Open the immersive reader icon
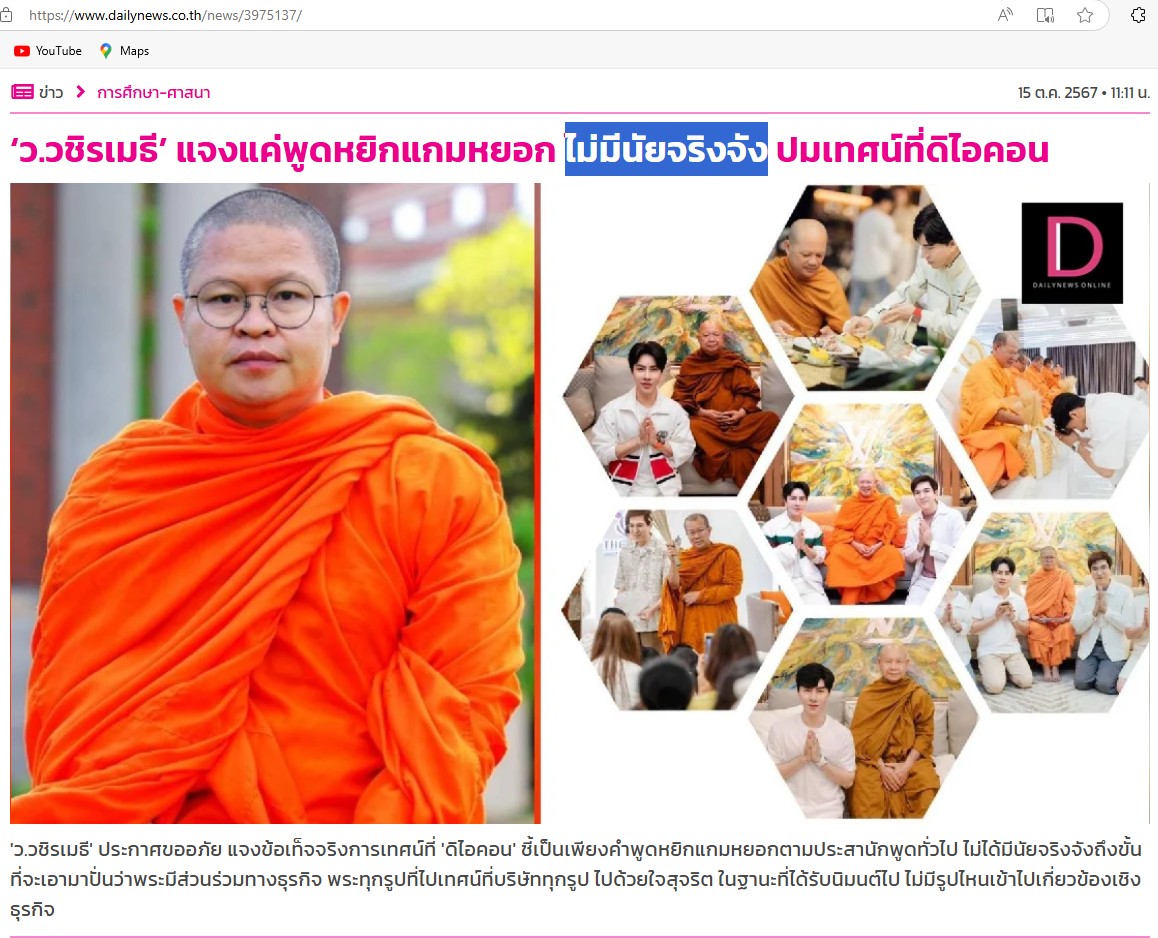Image resolution: width=1158 pixels, height=938 pixels. [x=1045, y=15]
